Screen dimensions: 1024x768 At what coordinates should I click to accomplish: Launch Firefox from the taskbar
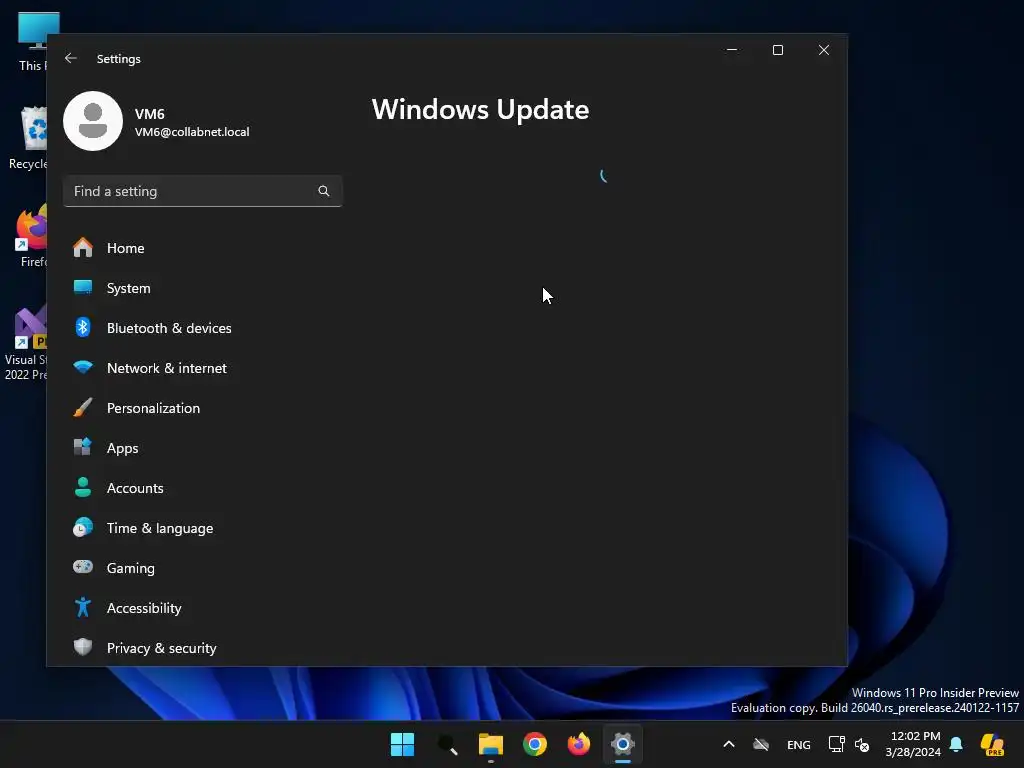579,744
